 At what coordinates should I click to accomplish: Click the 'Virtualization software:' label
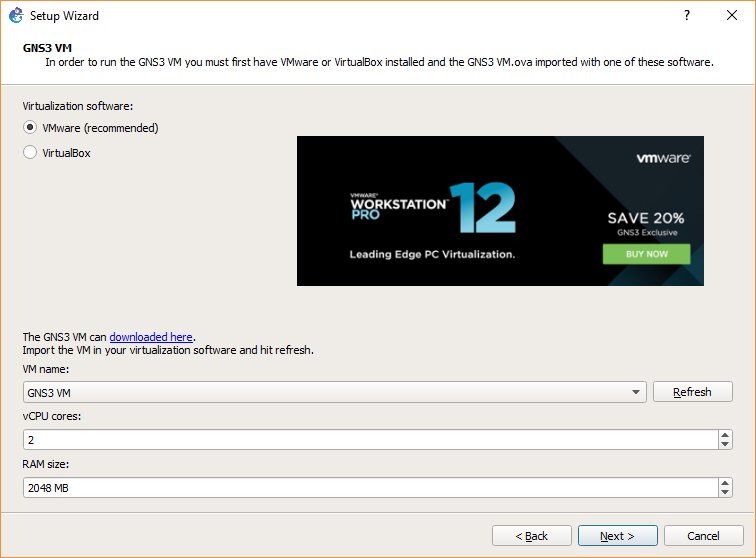[78, 106]
